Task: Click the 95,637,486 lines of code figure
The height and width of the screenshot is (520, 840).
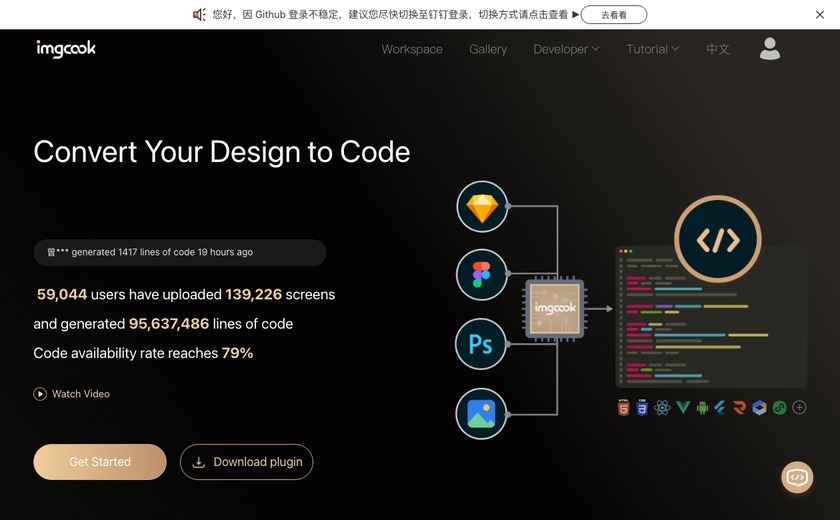Action: [x=169, y=324]
